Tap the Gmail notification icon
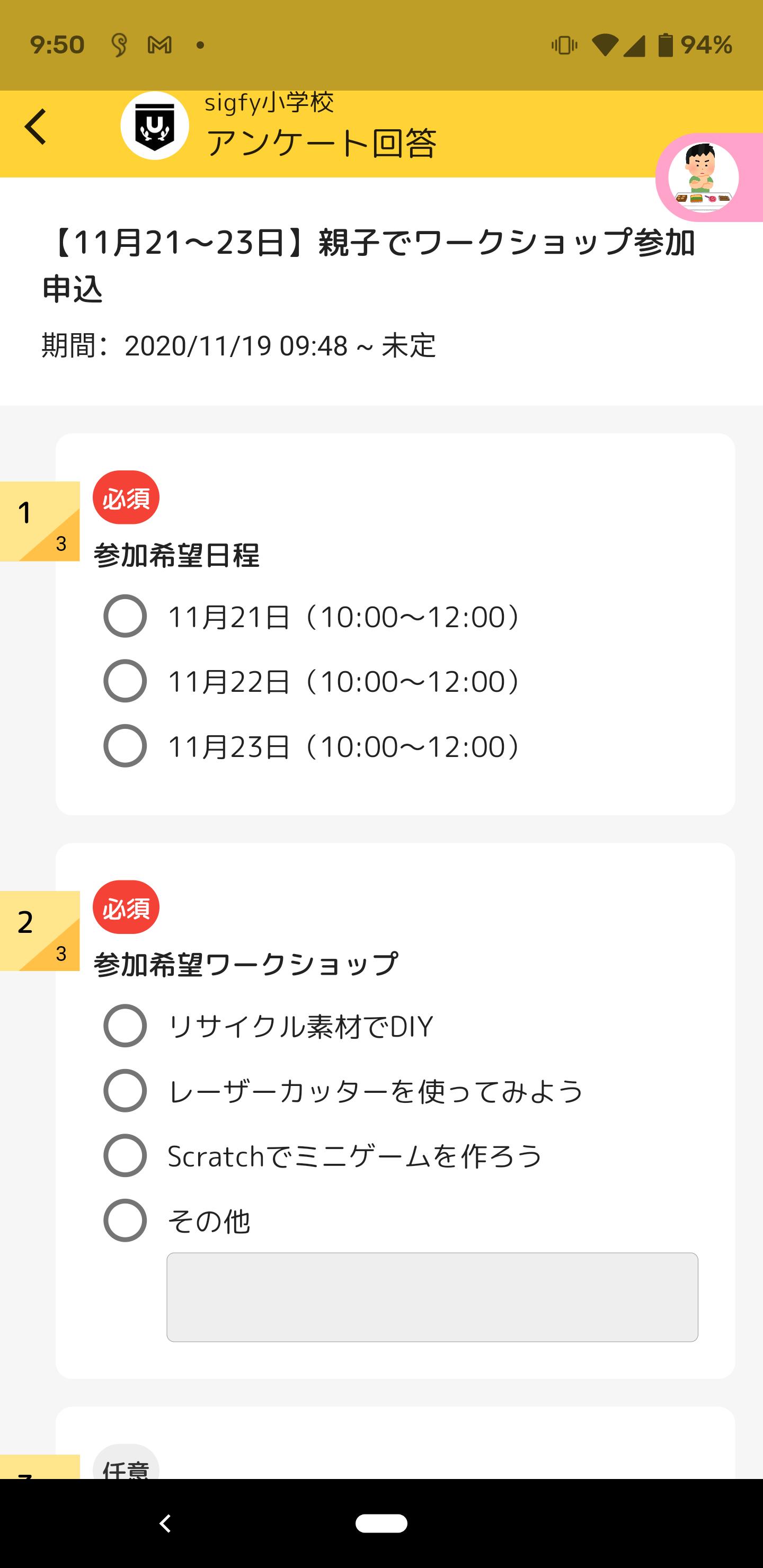The width and height of the screenshot is (763, 1568). (159, 45)
